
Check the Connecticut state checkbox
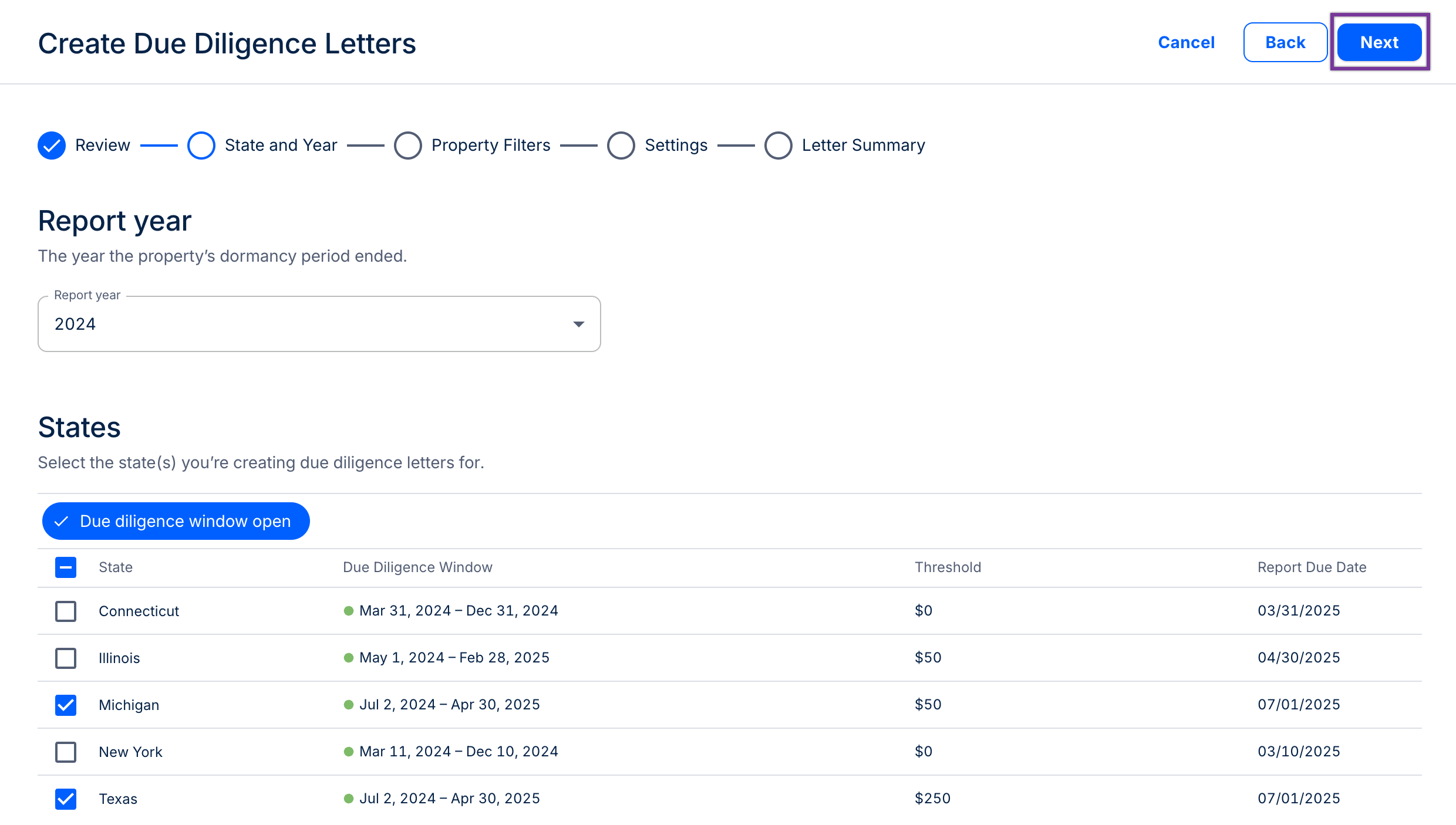tap(66, 611)
